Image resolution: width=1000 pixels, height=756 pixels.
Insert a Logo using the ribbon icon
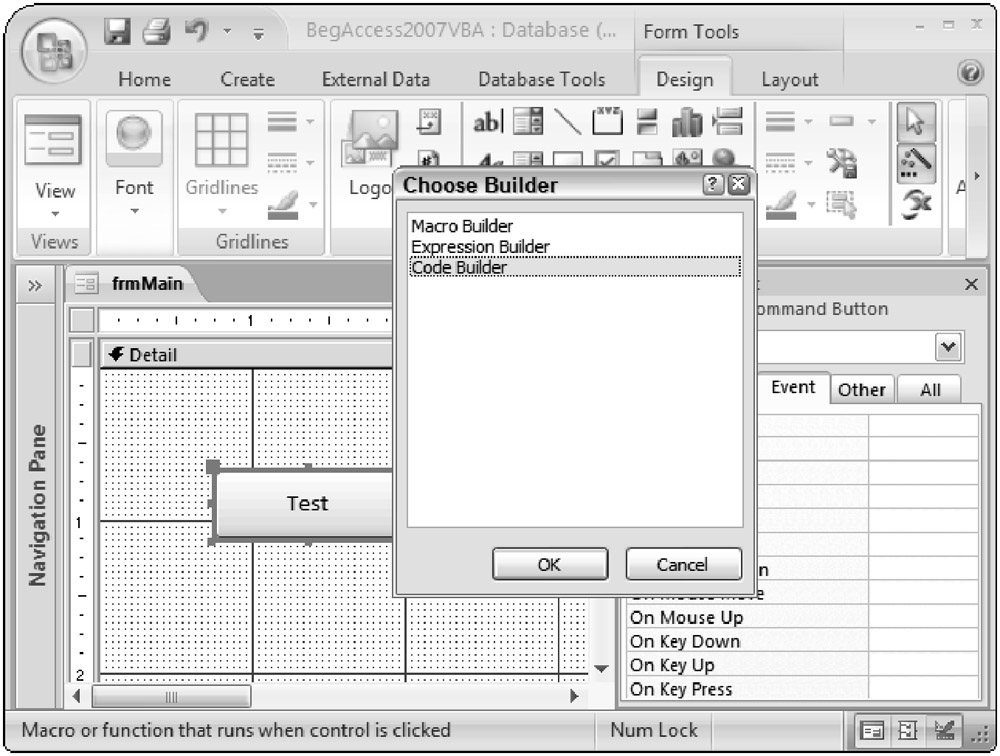tap(368, 150)
